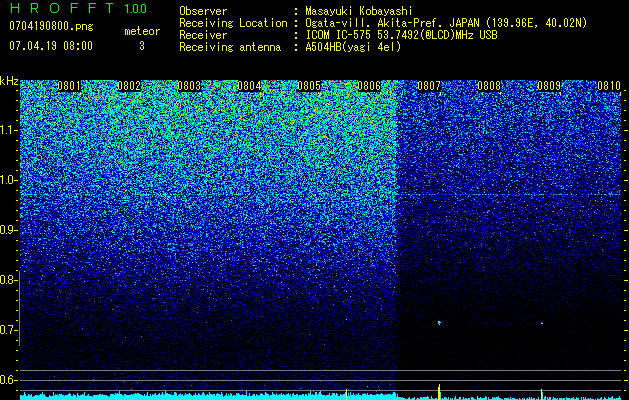The image size is (629, 400).
Task: Click the A504HB(yagi 4el) antenna text
Action: pos(353,47)
